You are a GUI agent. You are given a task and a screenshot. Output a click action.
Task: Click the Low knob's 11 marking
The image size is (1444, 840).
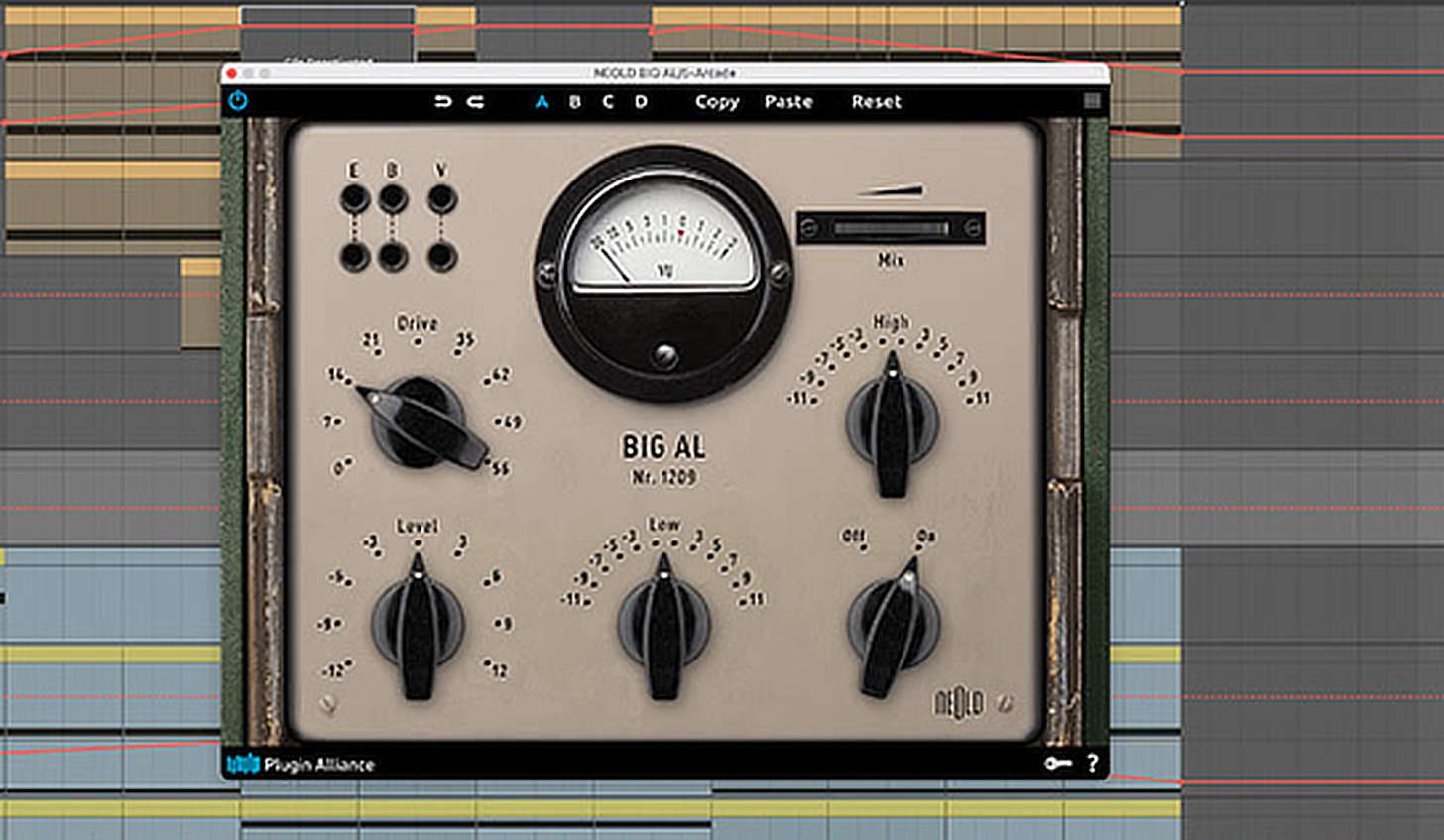click(x=756, y=599)
